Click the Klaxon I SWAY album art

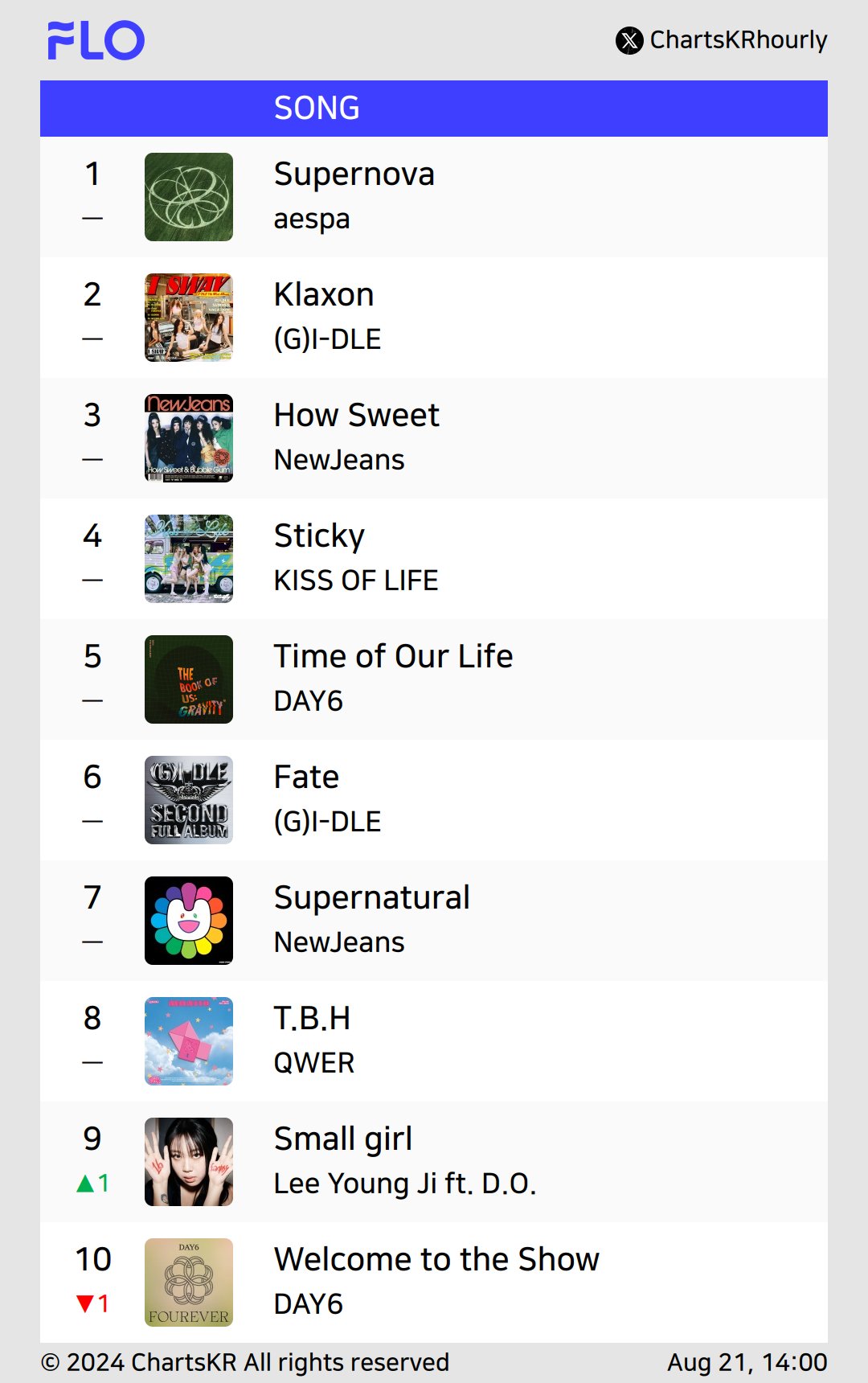pos(189,318)
